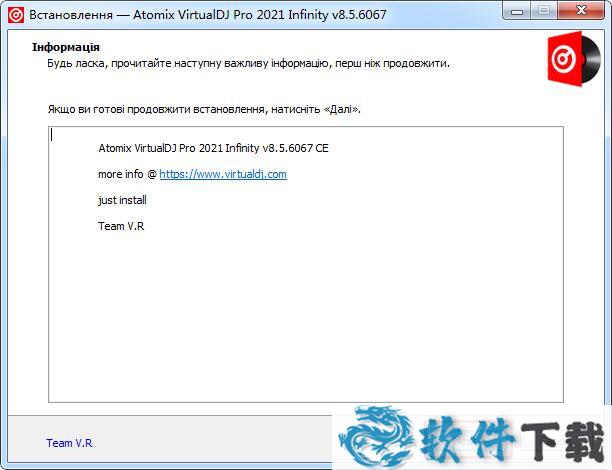Screen dimensions: 612x470
Task: Click the 'more info @' text
Action: coord(127,174)
